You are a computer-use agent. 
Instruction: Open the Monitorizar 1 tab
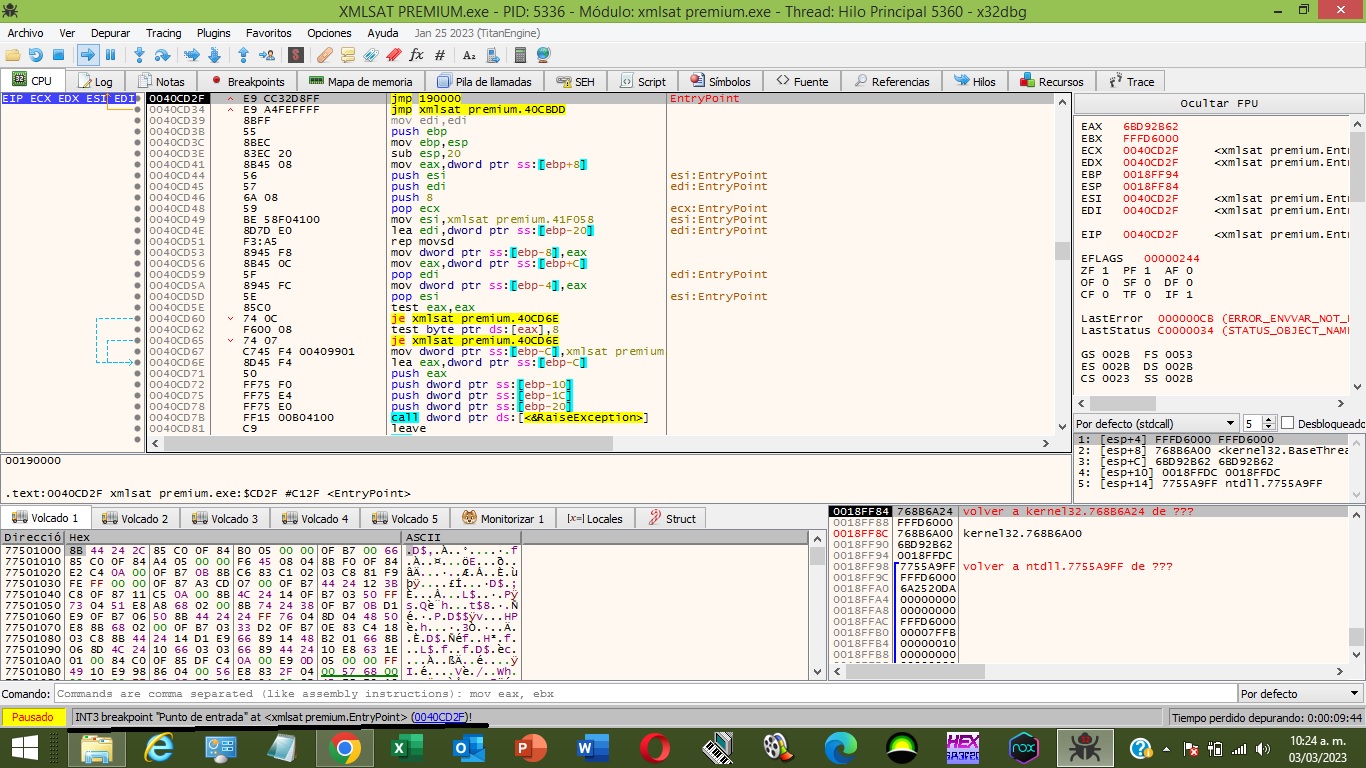pos(504,518)
